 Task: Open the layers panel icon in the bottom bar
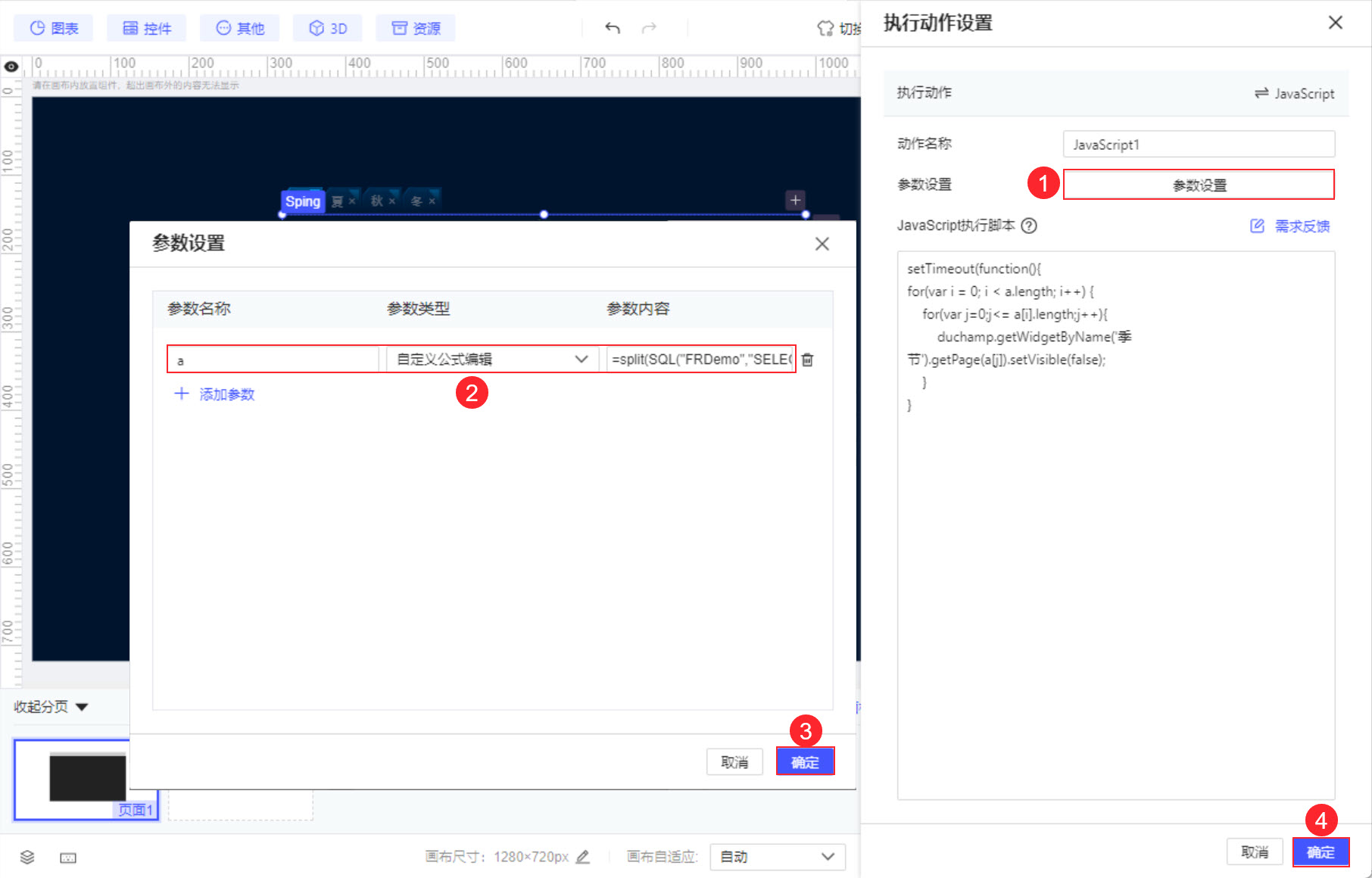click(x=27, y=857)
